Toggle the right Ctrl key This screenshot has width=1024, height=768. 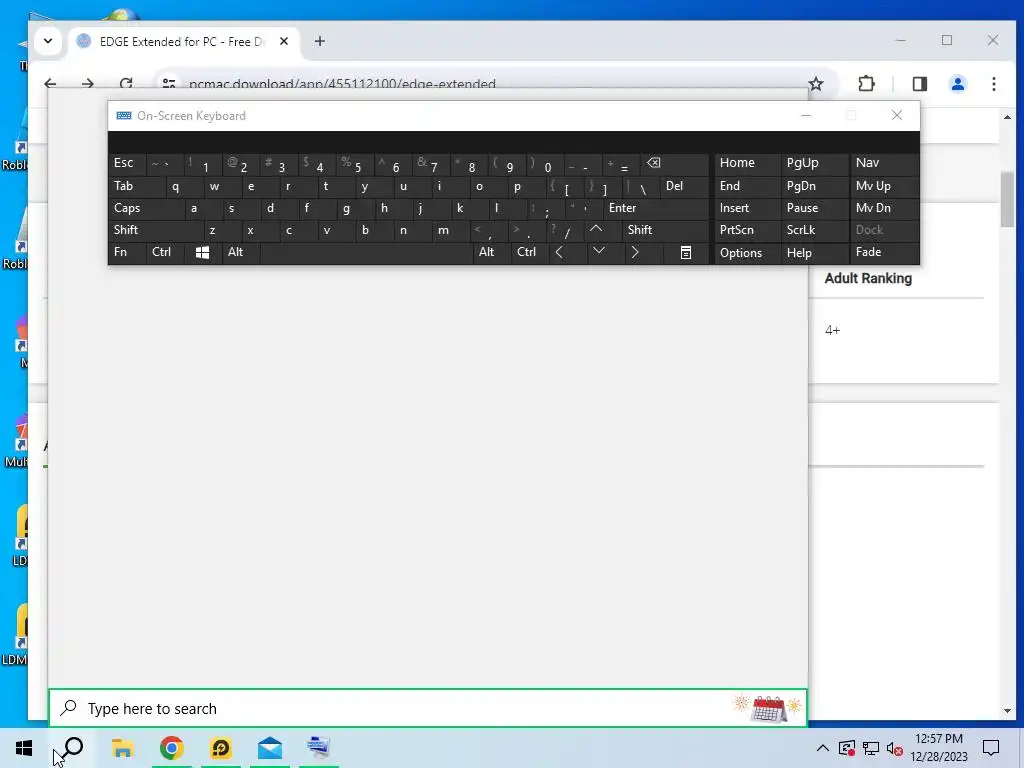pos(530,252)
